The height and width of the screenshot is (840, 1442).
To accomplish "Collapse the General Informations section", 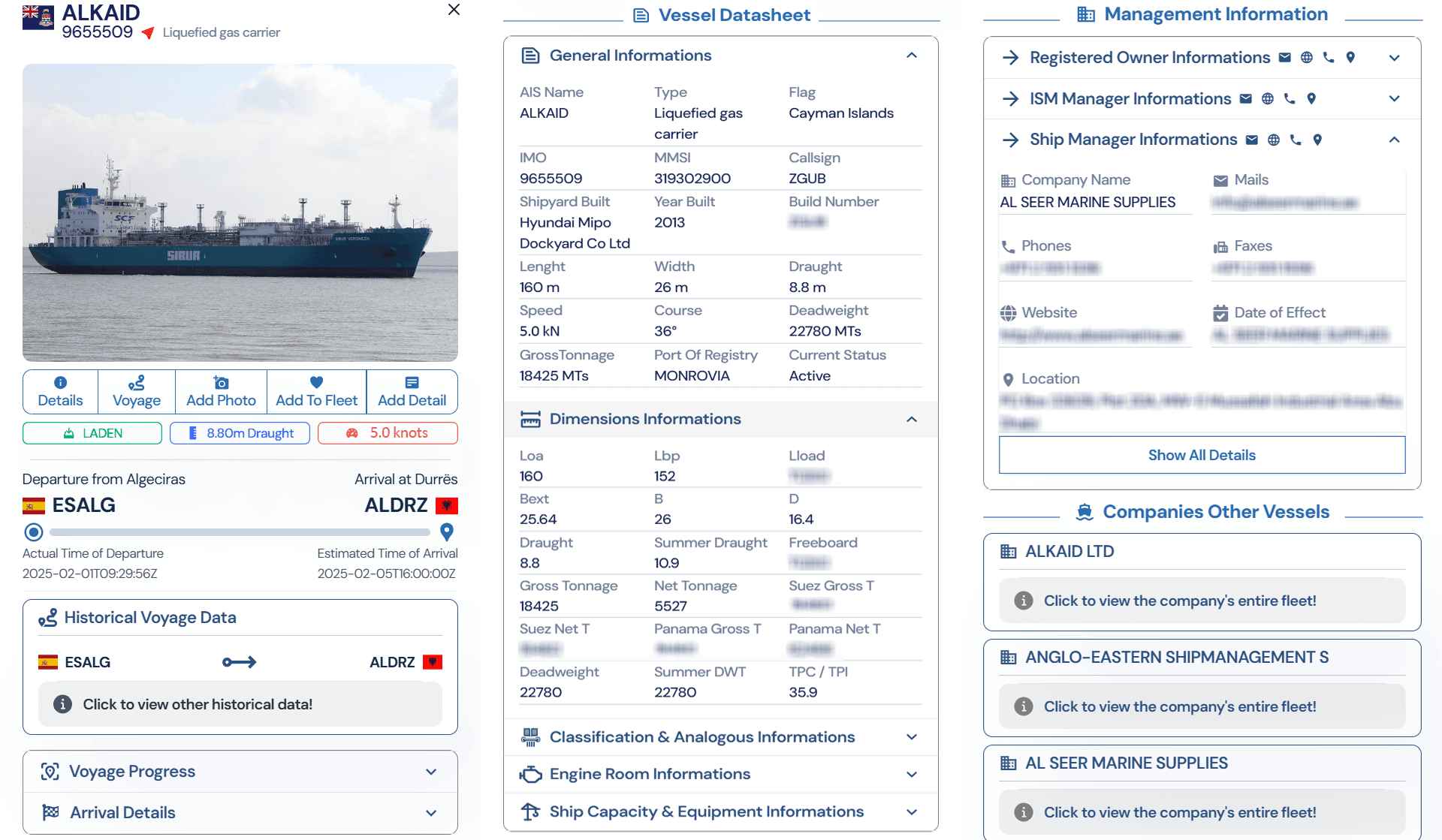I will point(912,55).
